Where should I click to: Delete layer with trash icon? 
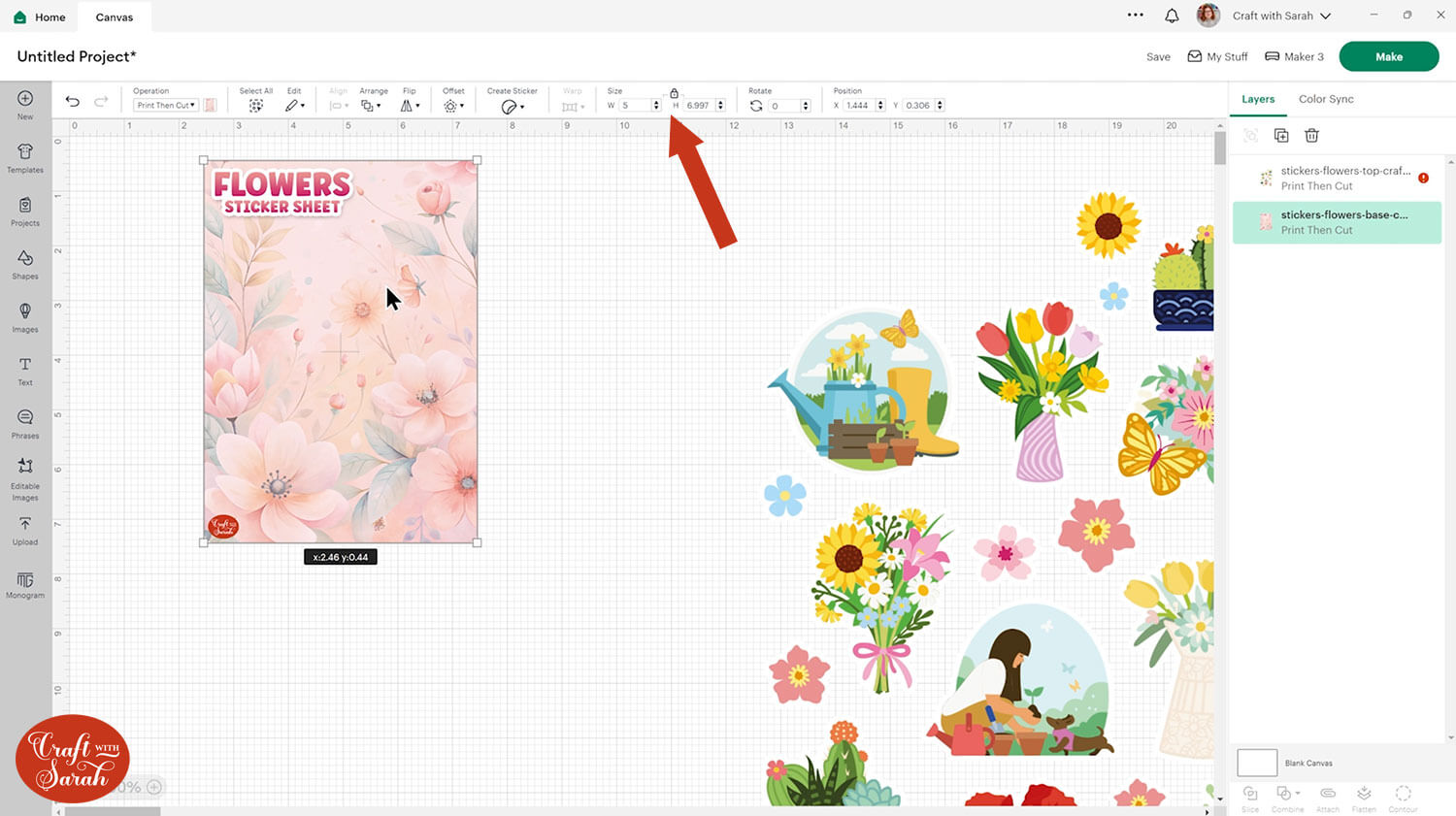pos(1311,136)
